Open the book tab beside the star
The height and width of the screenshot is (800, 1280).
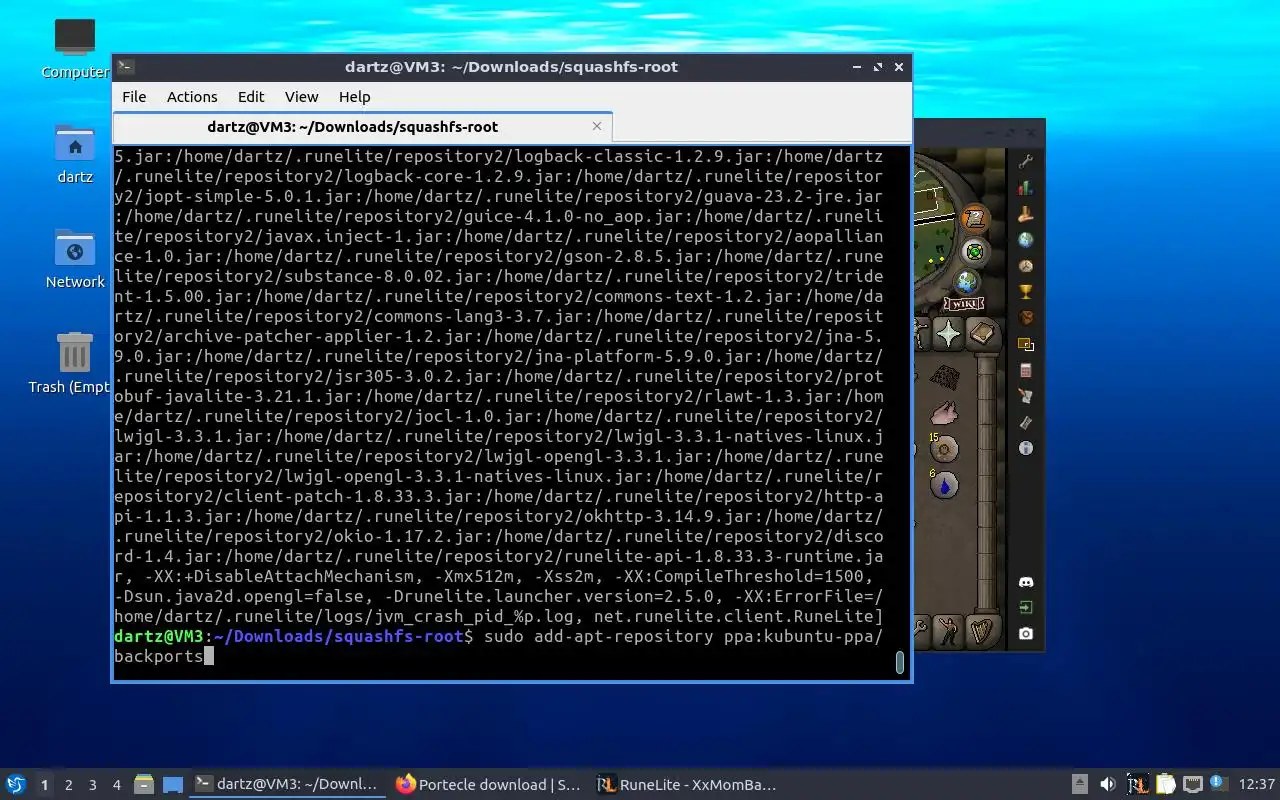[x=982, y=333]
